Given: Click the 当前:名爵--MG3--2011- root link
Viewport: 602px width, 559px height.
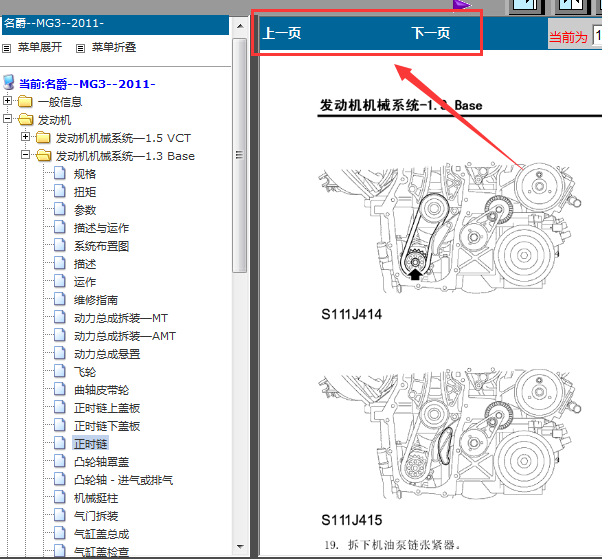Looking at the screenshot, I should click(87, 84).
